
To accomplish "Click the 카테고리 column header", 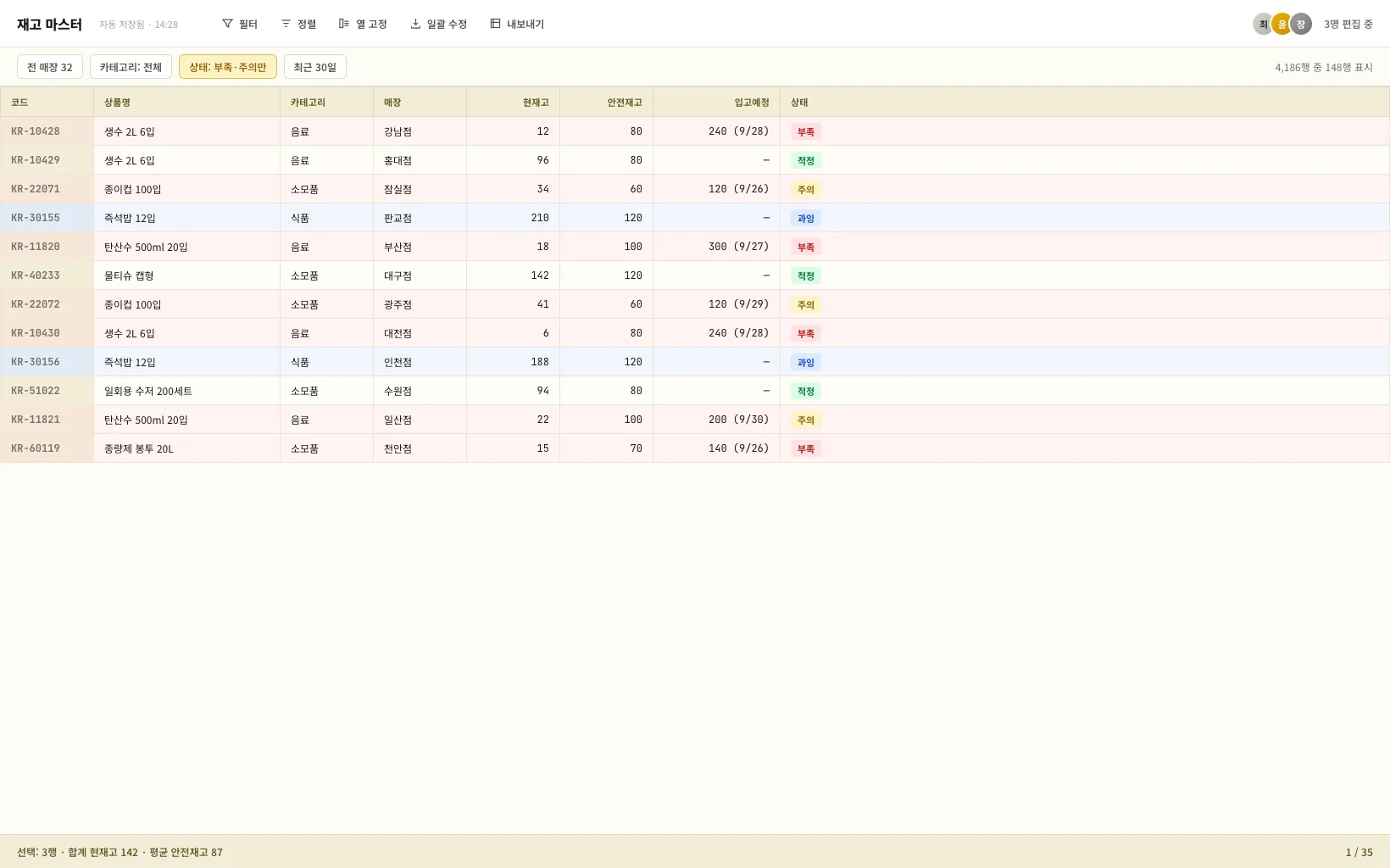I will (x=326, y=102).
